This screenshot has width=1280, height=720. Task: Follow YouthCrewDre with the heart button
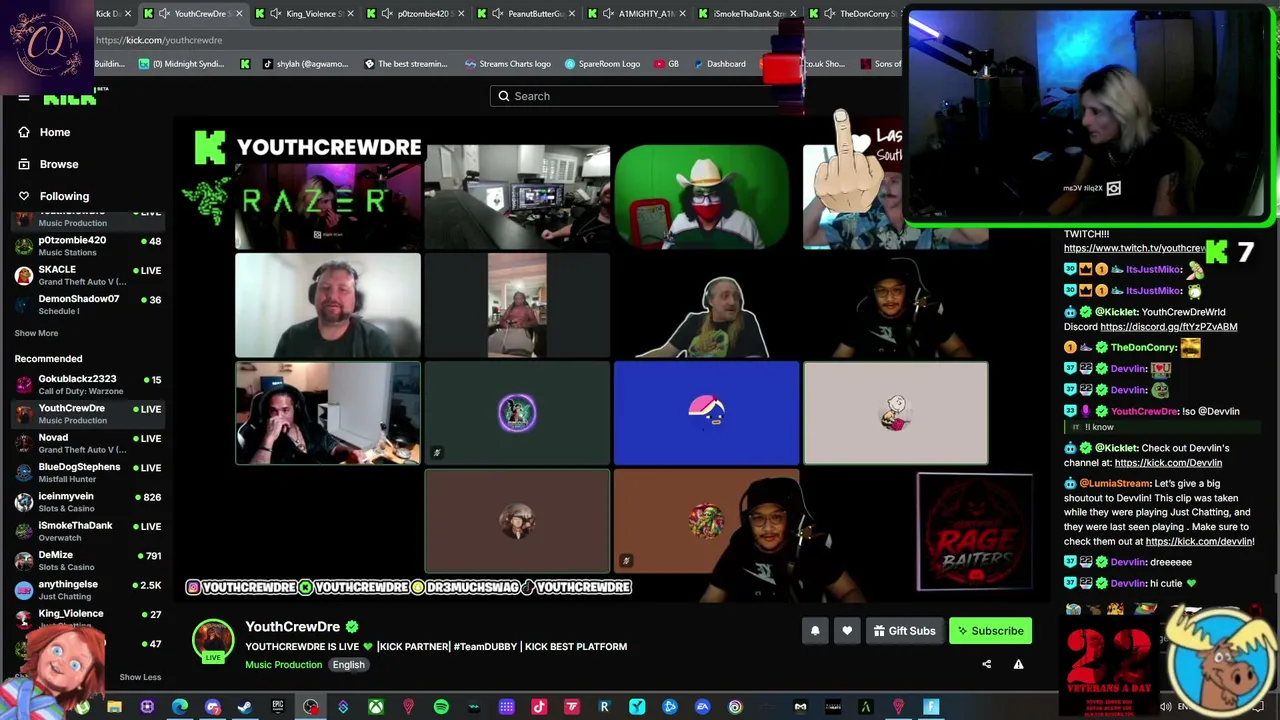click(847, 631)
